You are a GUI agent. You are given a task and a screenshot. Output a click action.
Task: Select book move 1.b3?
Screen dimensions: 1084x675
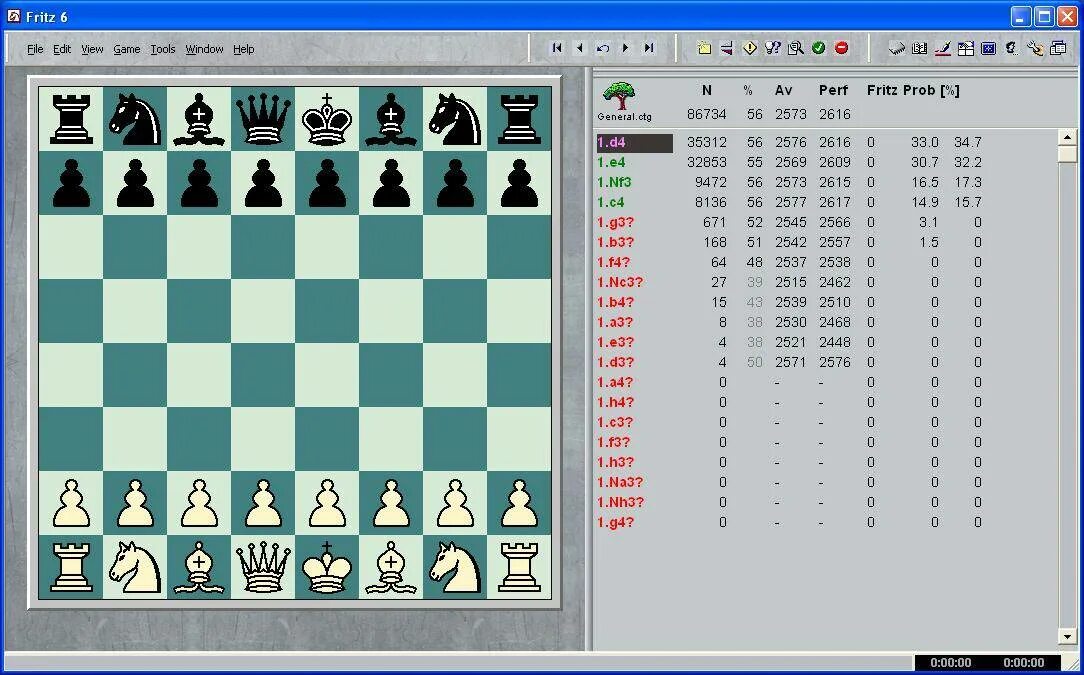click(x=615, y=243)
